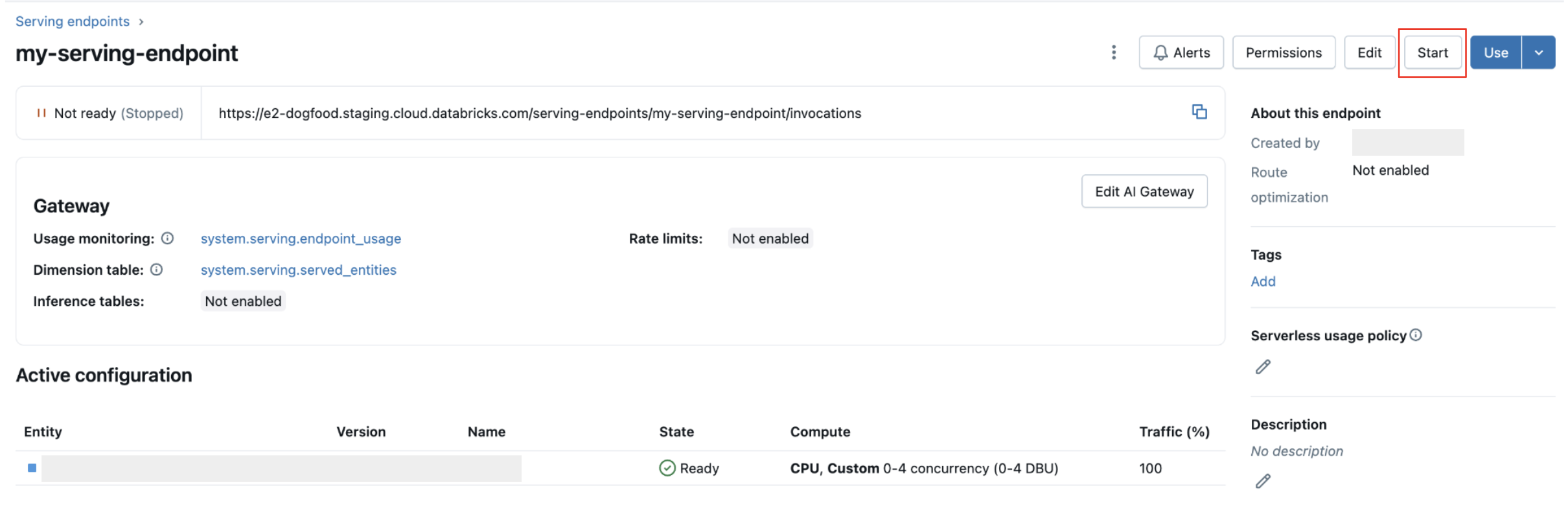Open the Serving endpoints breadcrumb chevron

pos(141,21)
